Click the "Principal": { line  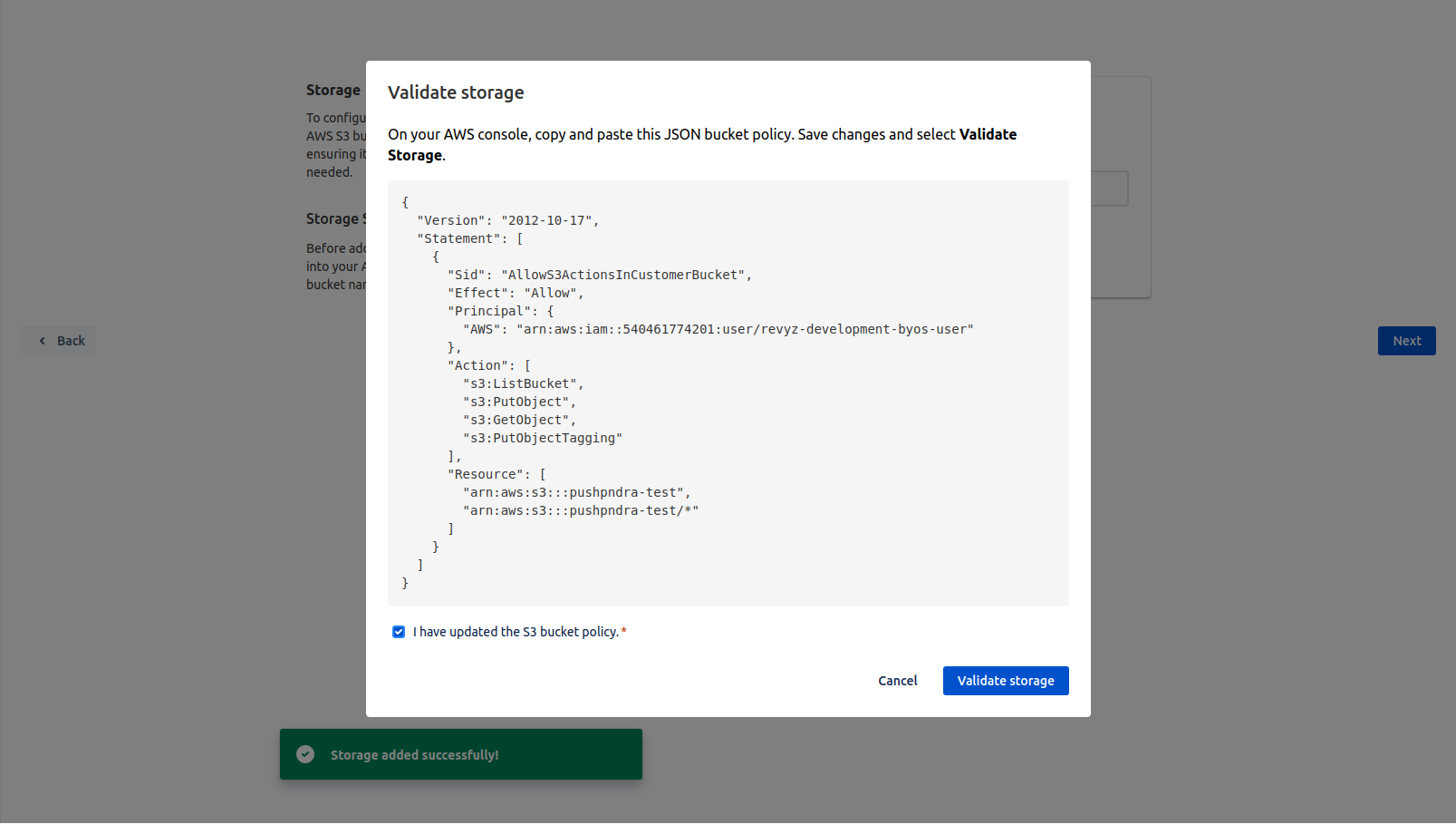coord(500,311)
